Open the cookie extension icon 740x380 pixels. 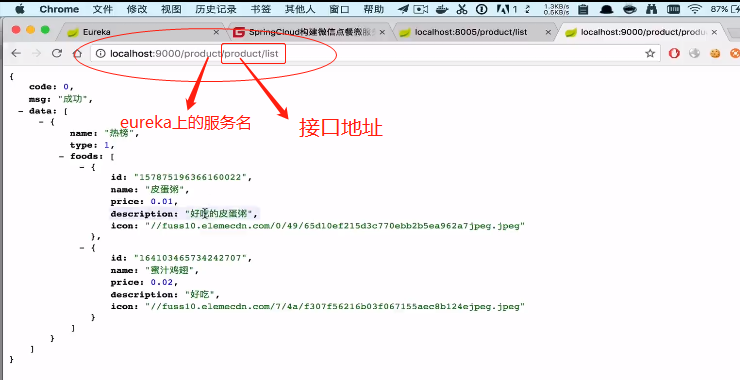coord(715,53)
